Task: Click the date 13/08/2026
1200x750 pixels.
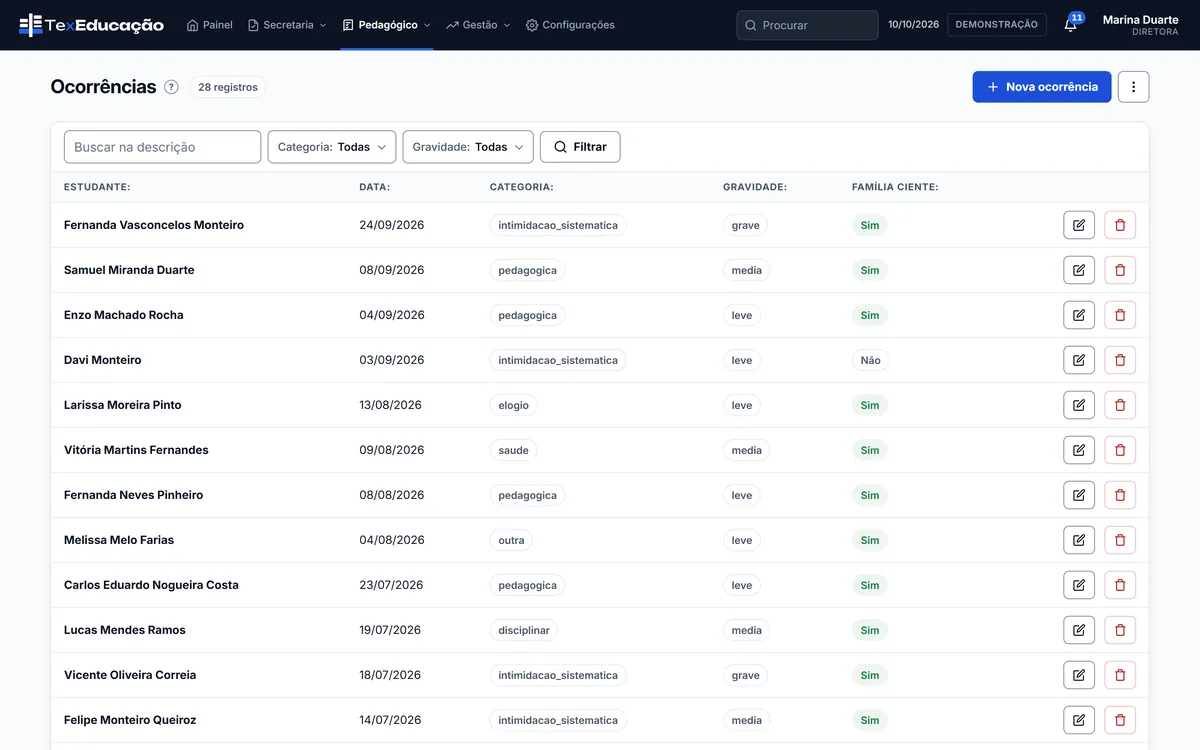Action: click(391, 405)
